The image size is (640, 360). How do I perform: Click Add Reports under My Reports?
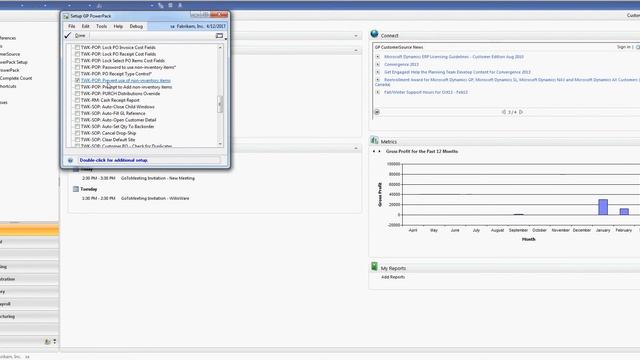[393, 277]
